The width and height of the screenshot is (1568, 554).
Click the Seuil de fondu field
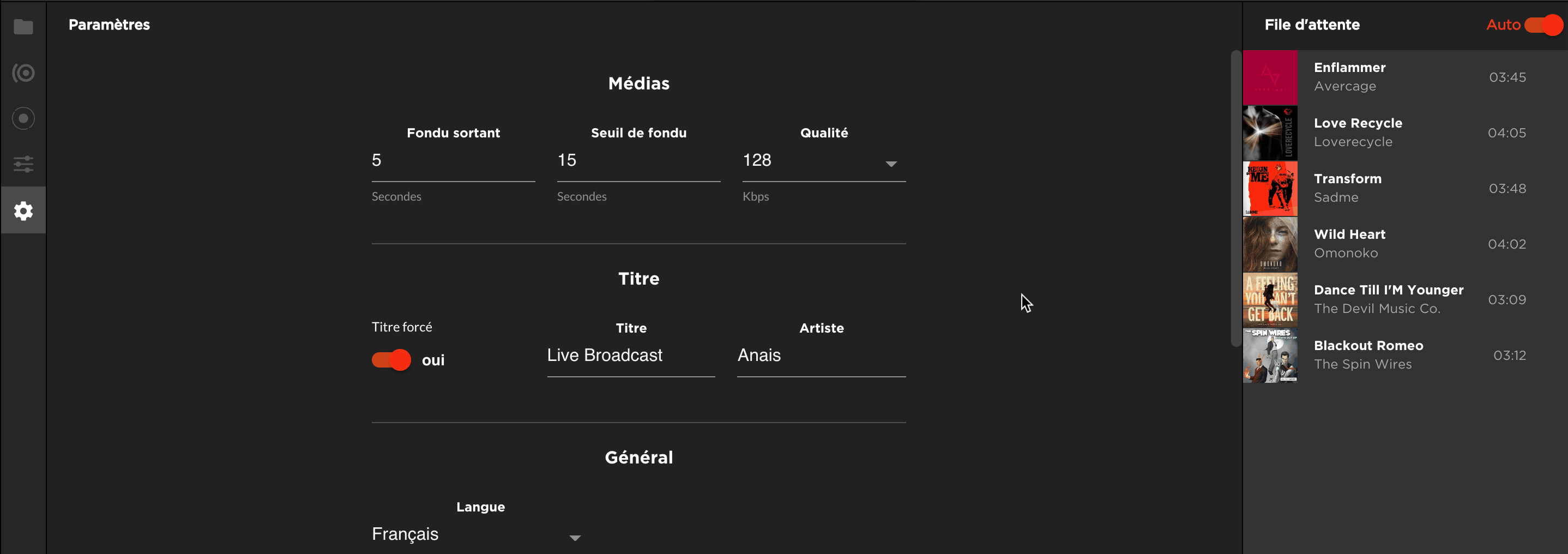638,161
